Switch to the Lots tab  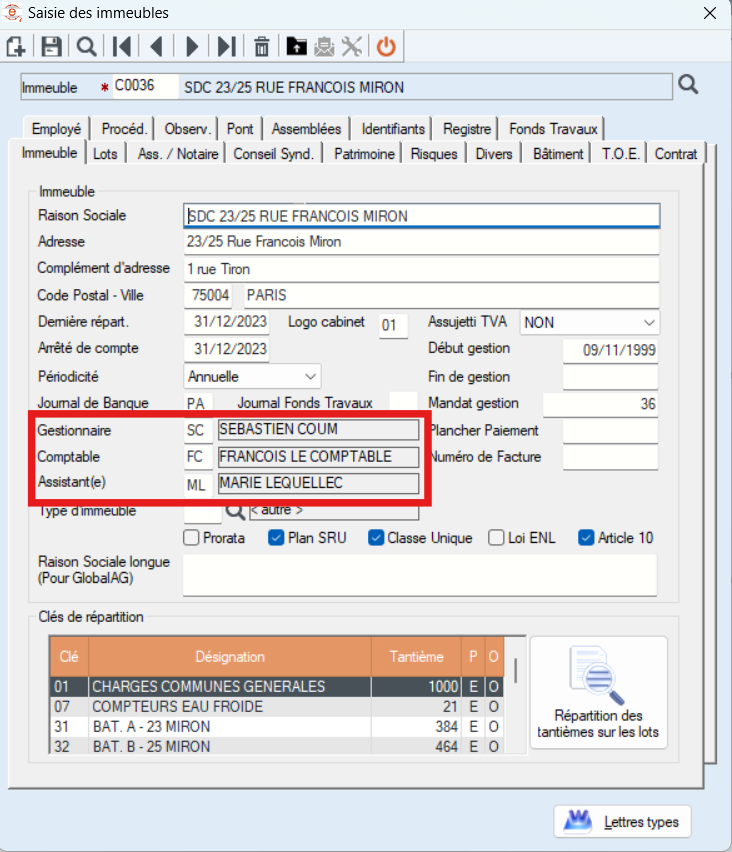[x=105, y=154]
